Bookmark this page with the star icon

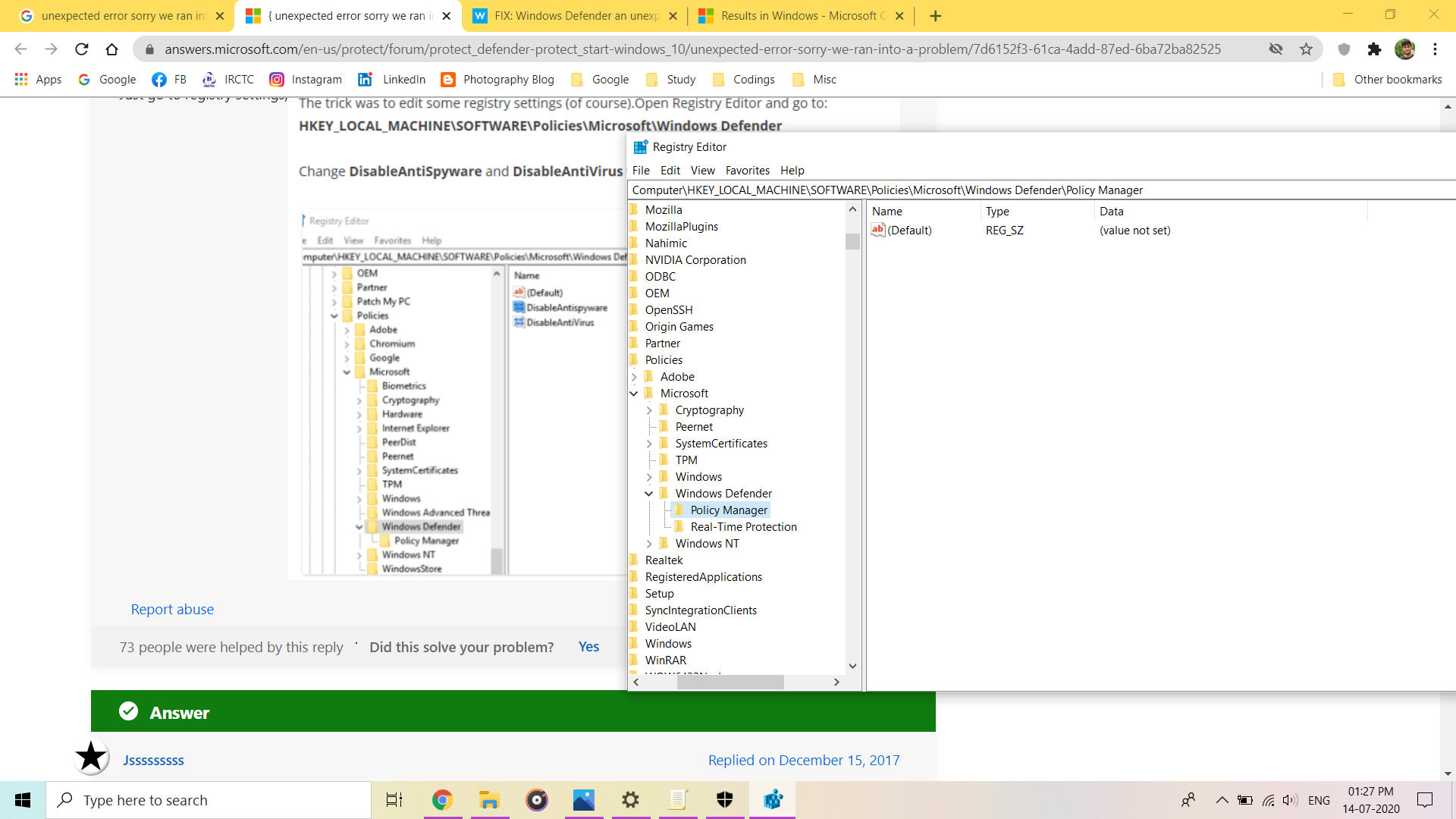point(1306,49)
